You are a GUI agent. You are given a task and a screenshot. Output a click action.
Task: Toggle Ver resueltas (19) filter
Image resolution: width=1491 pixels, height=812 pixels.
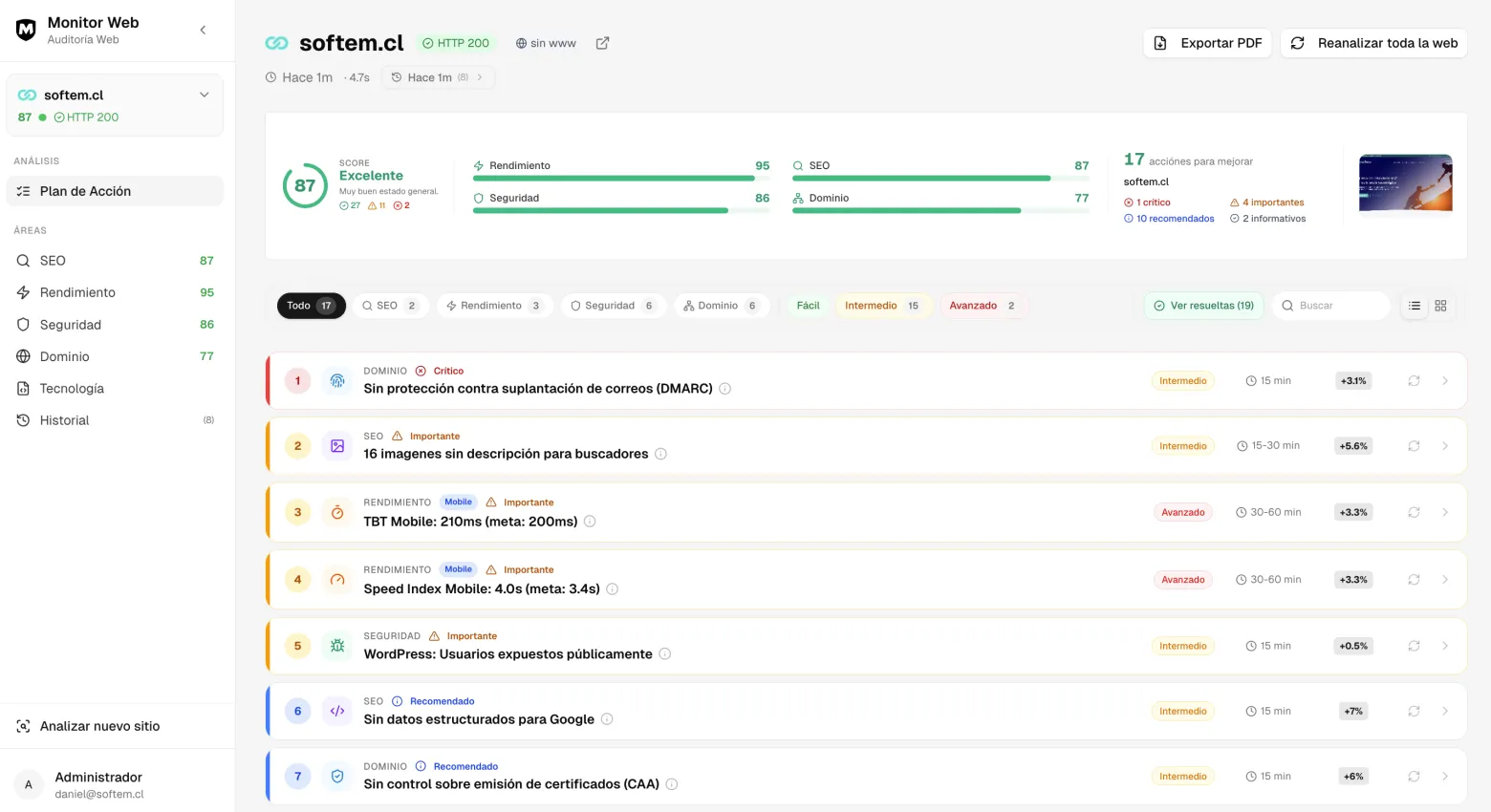[x=1203, y=306]
